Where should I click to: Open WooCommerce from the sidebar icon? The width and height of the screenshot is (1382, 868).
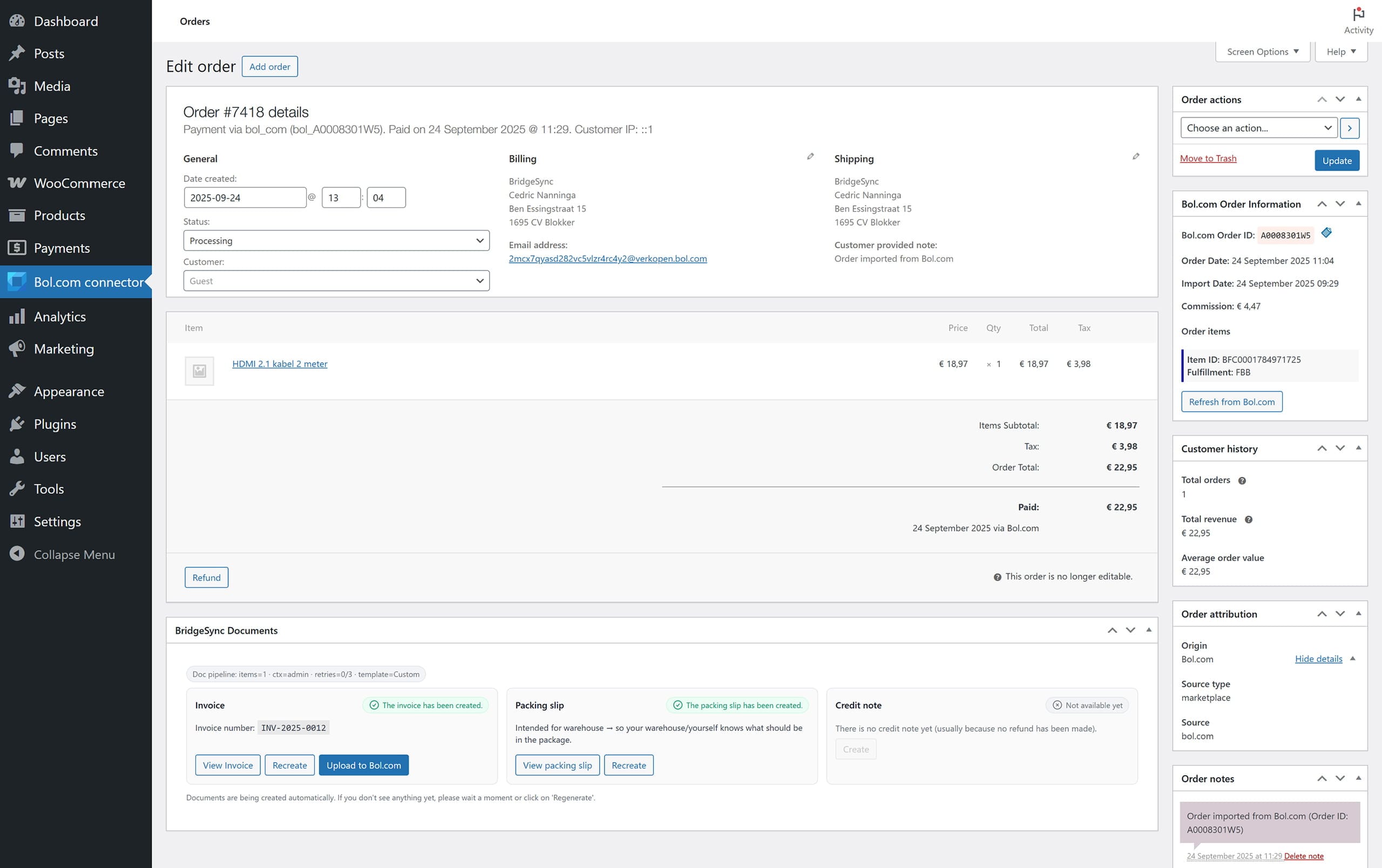(17, 183)
